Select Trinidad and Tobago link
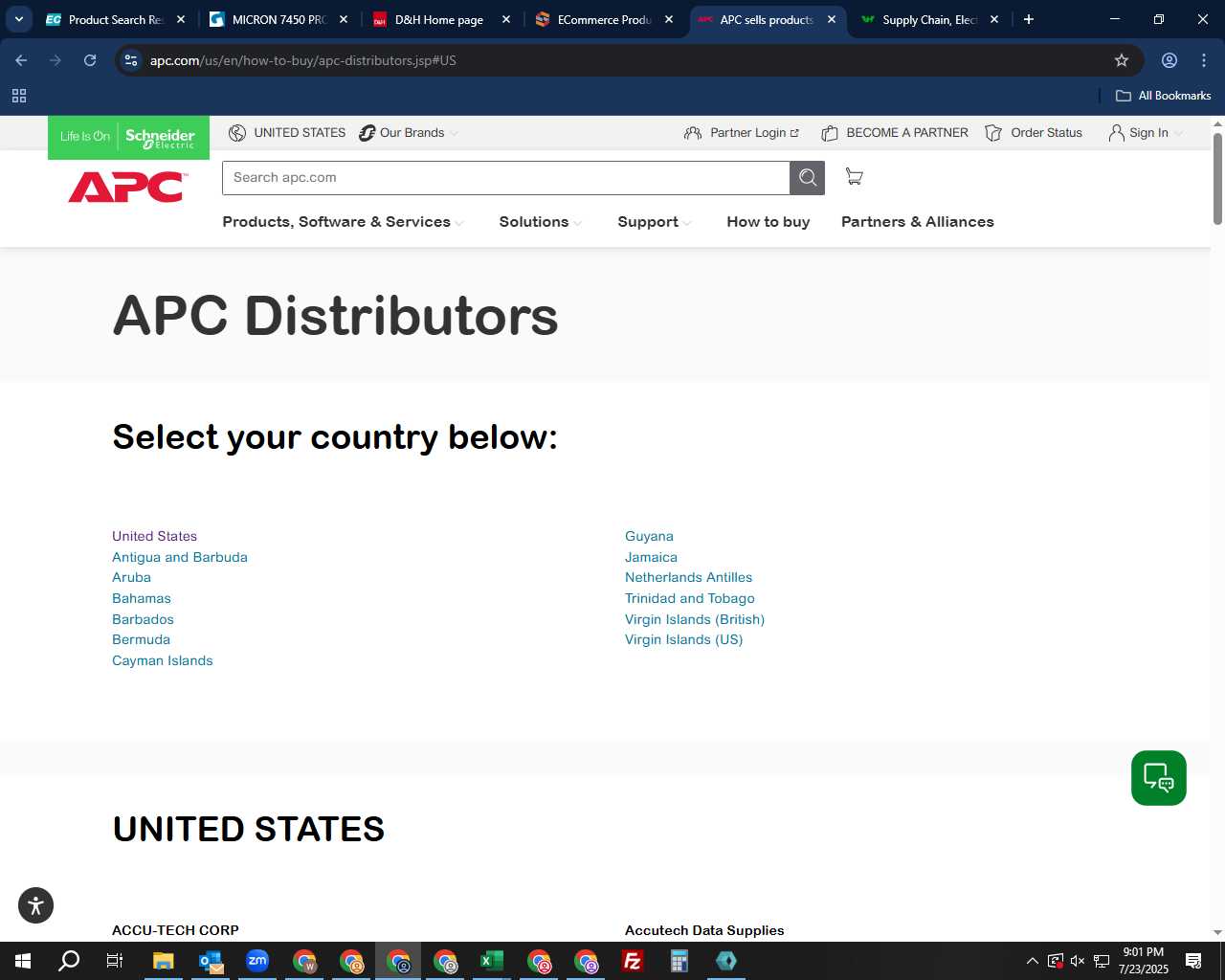This screenshot has width=1225, height=980. [x=690, y=598]
